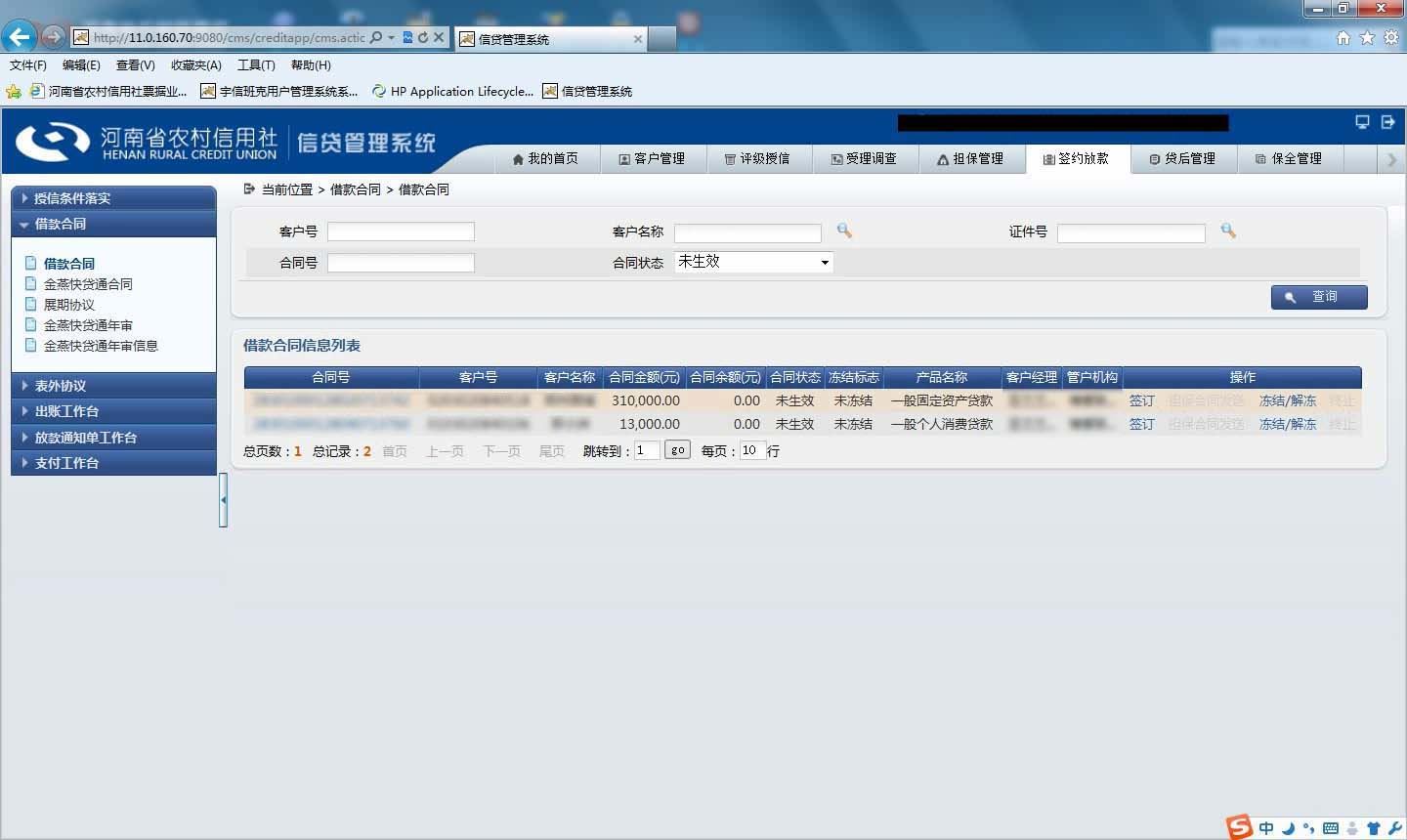Open browser home page icon
The width and height of the screenshot is (1407, 840).
point(1343,37)
